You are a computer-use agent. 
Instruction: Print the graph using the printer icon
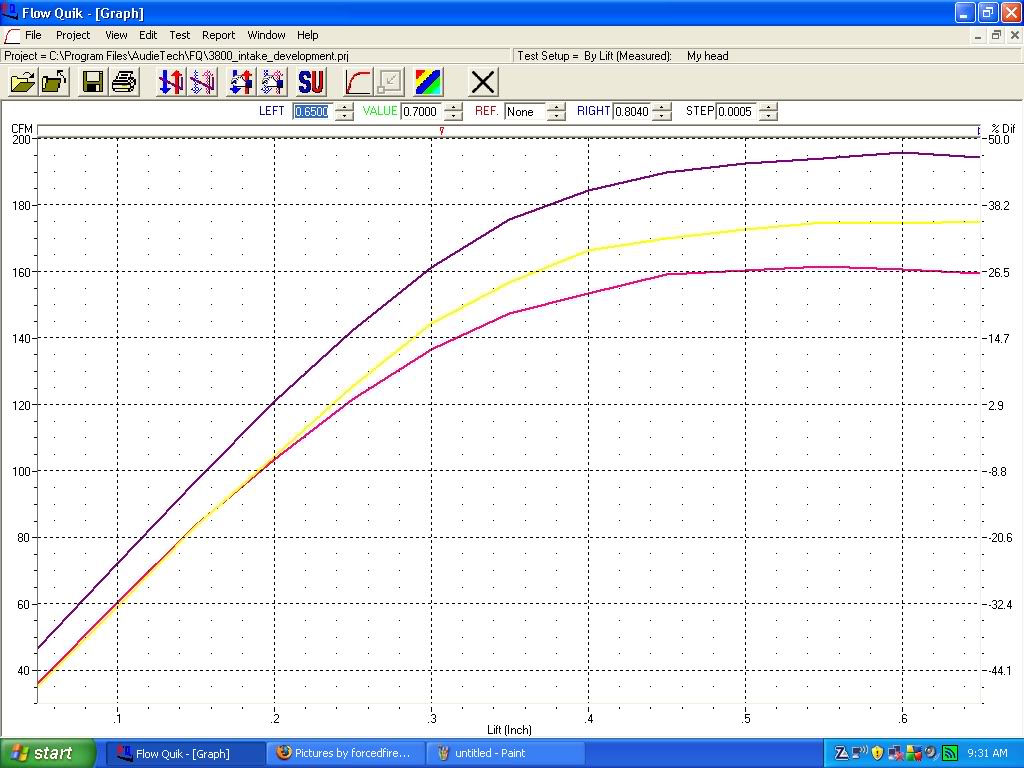124,82
